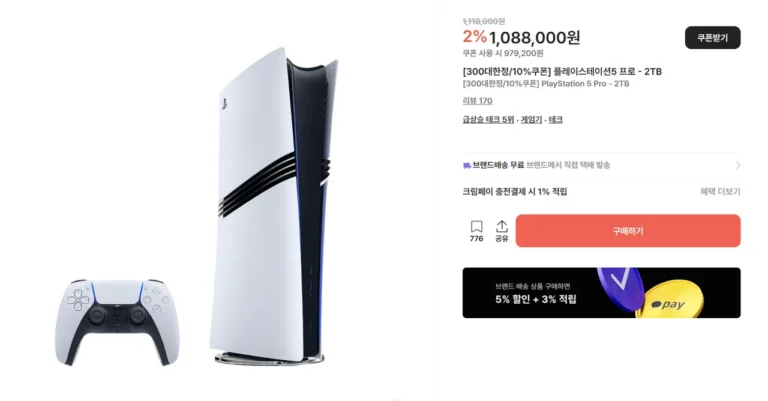The image size is (768, 401).
Task: Open 혜택 더보기 benefits details
Action: [x=720, y=191]
